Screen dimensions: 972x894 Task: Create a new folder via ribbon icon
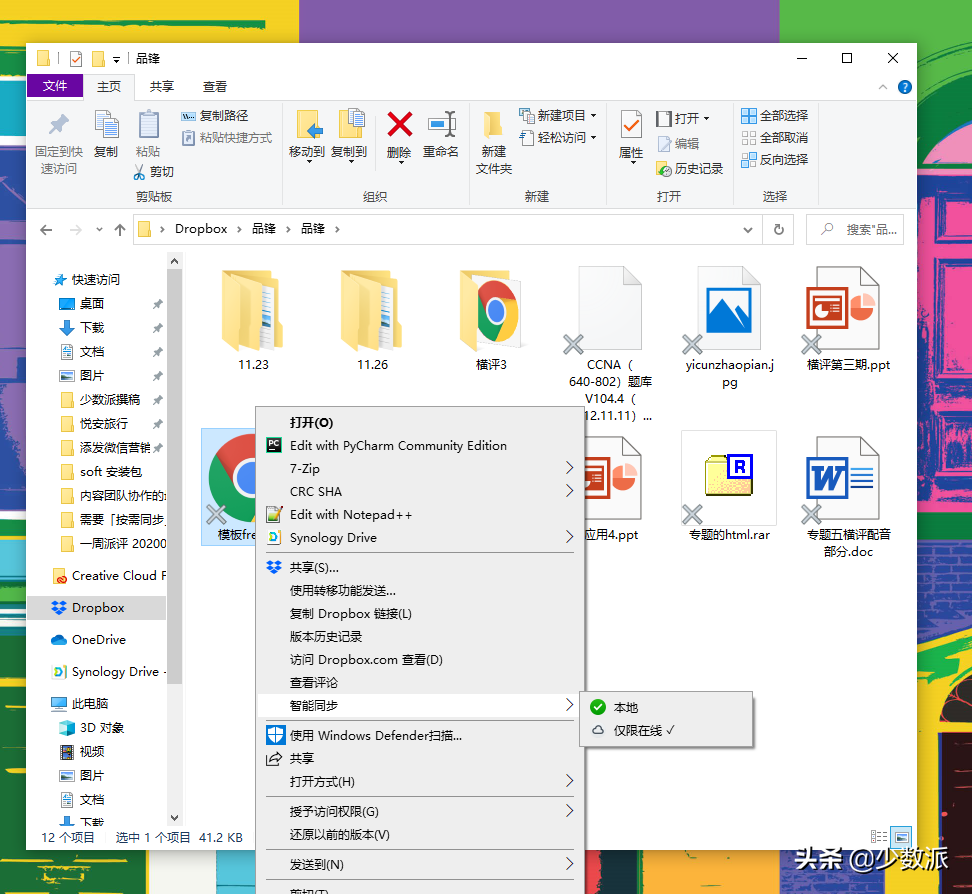[493, 125]
